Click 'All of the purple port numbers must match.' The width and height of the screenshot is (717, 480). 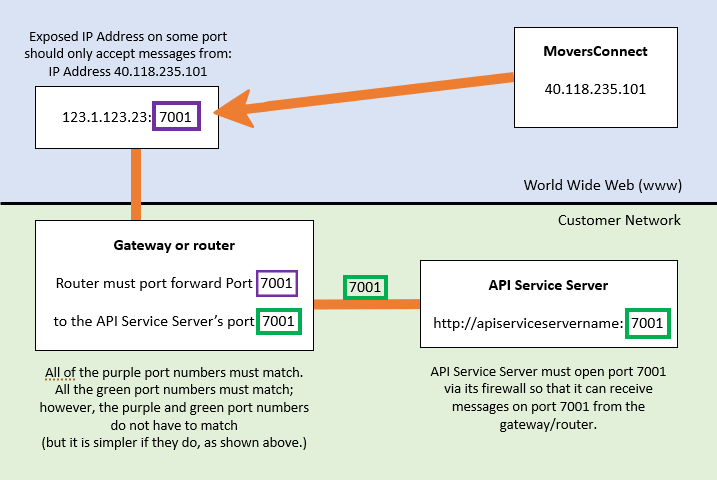click(174, 373)
